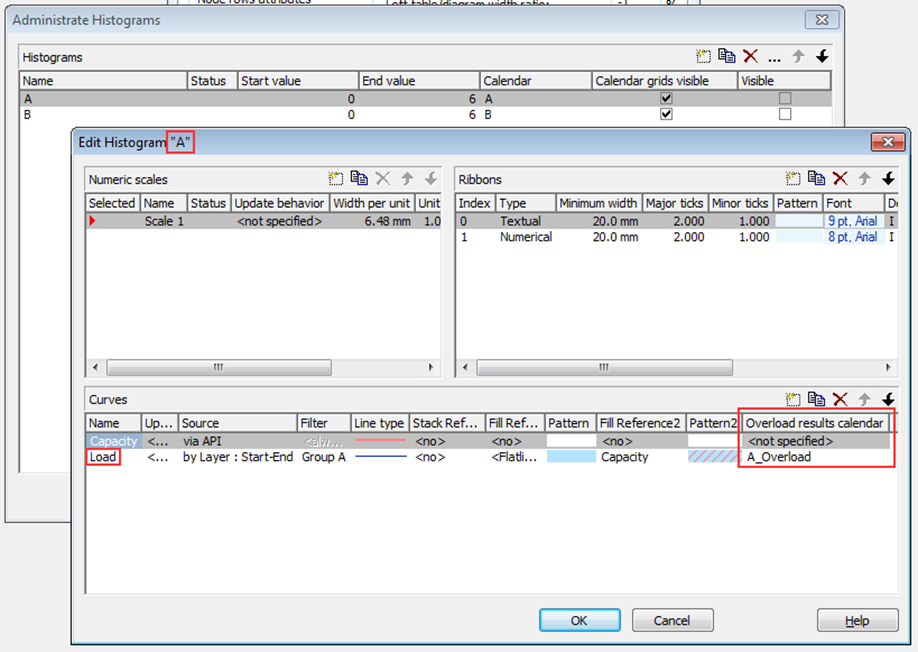Open edit (…) button in Histograms toolbar
918x652 pixels.
tap(774, 59)
